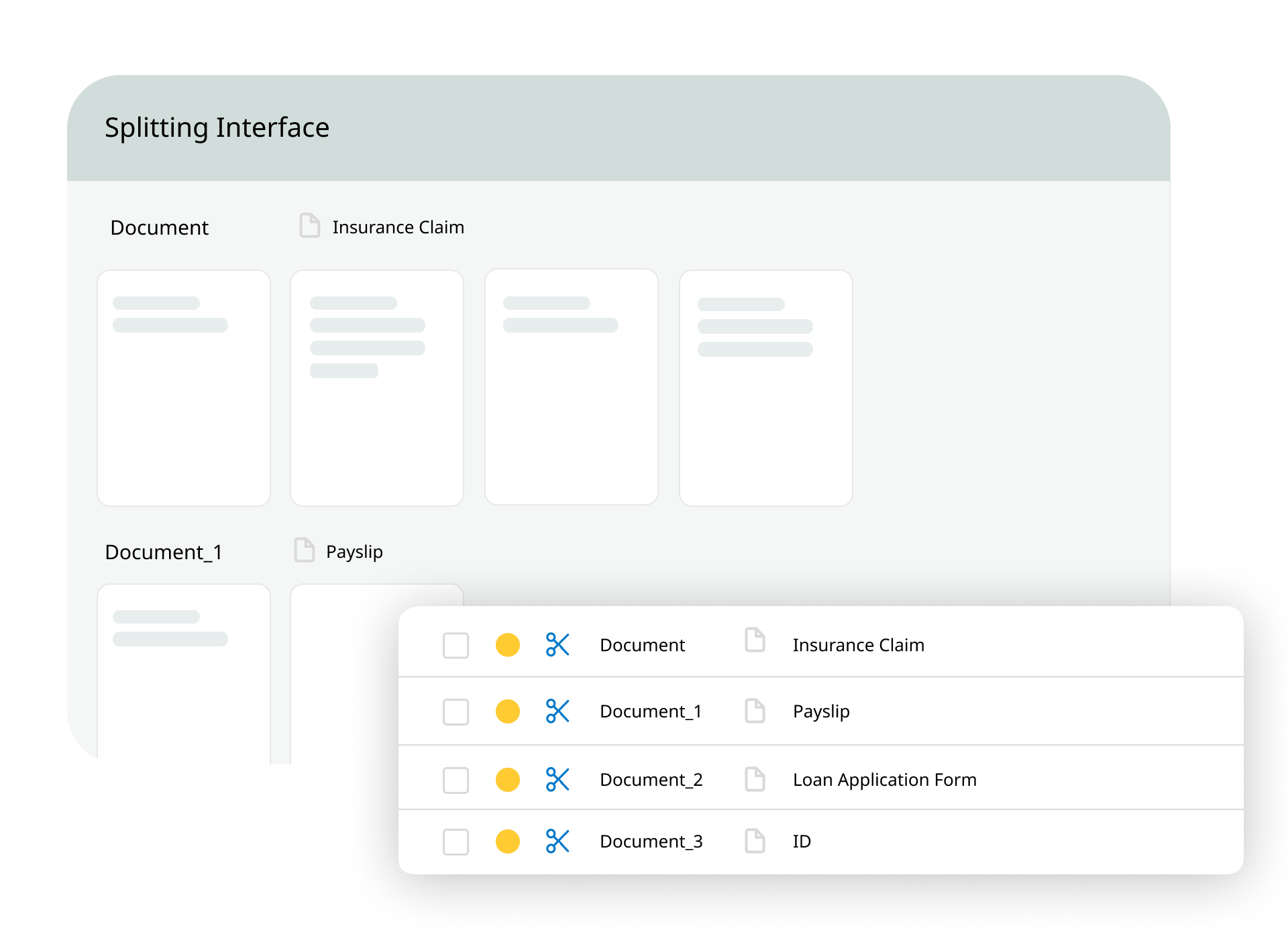Click the scissors icon for Document row
Image resolution: width=1288 pixels, height=932 pixels.
tap(557, 645)
